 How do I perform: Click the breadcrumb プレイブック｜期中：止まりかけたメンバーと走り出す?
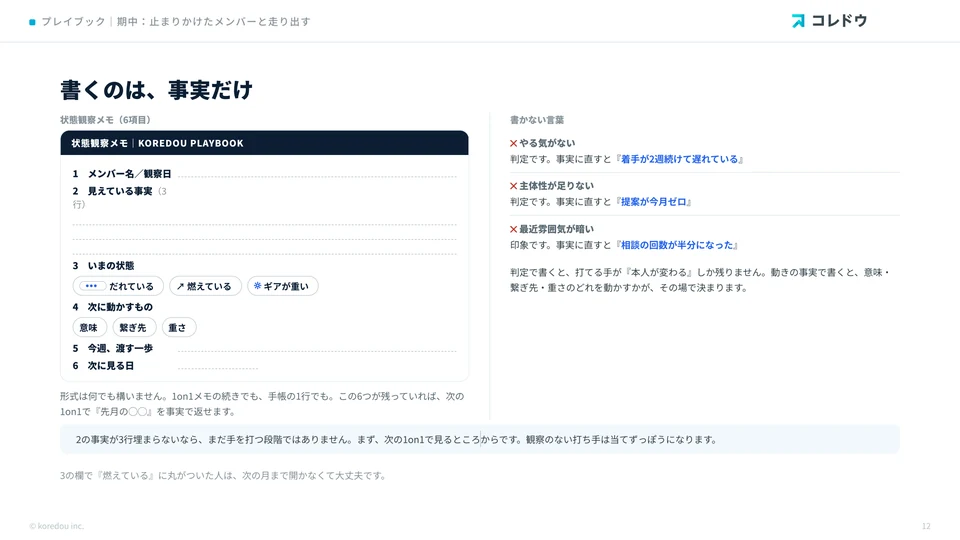(176, 22)
